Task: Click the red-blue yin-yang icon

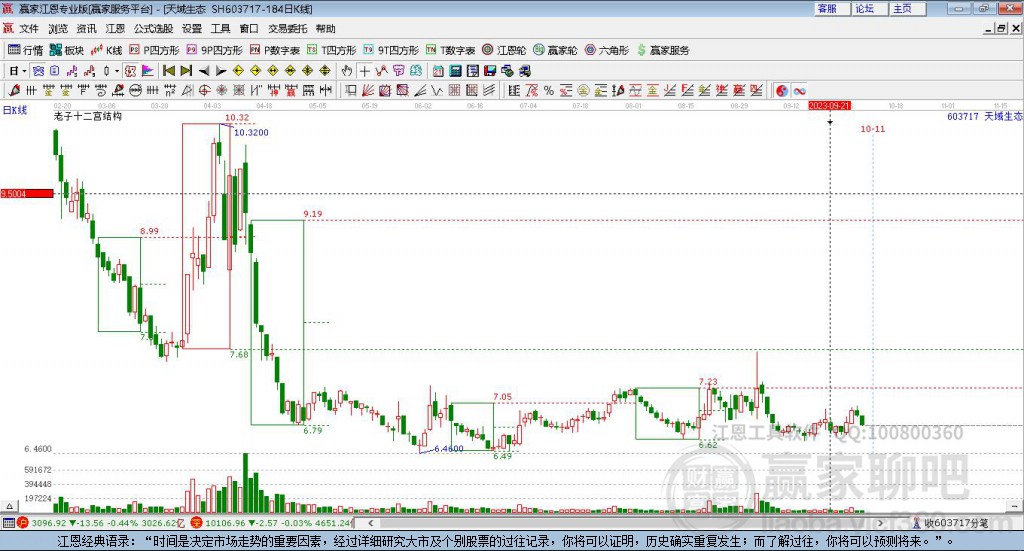Action: (x=782, y=91)
